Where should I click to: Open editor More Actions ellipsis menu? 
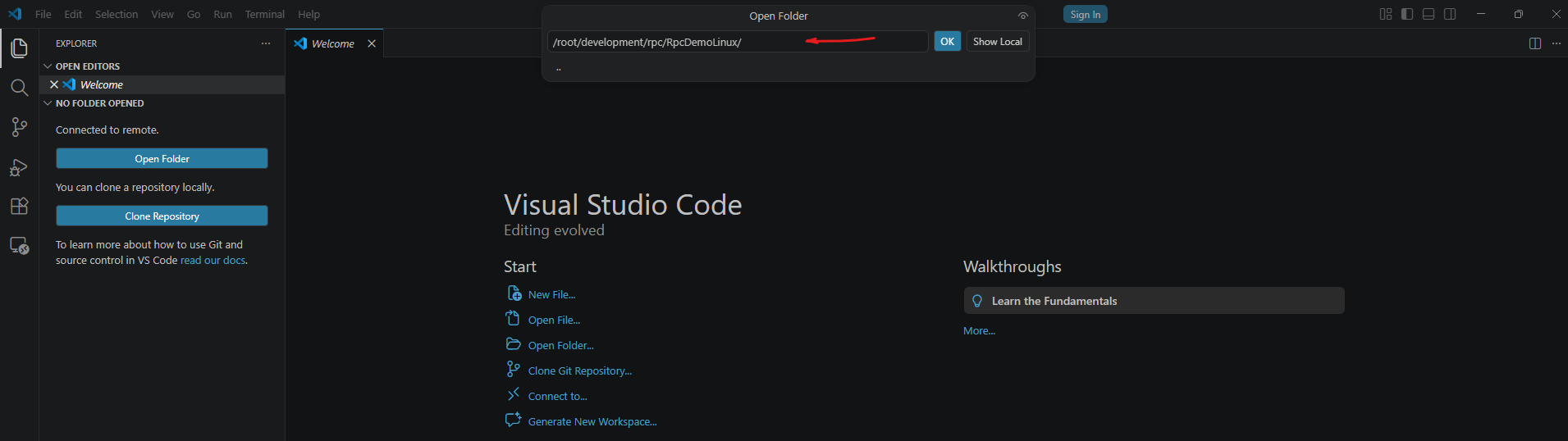(x=1557, y=43)
